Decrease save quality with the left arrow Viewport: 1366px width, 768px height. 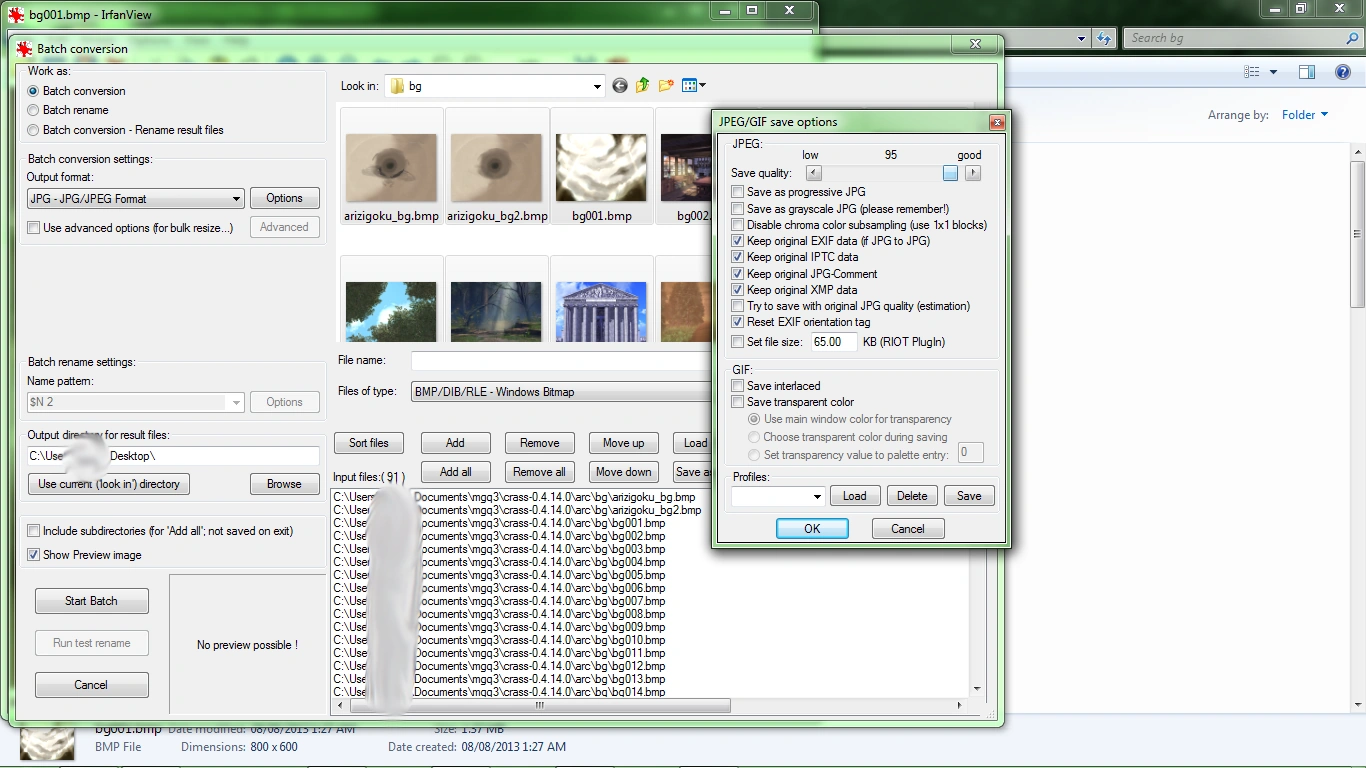click(814, 173)
